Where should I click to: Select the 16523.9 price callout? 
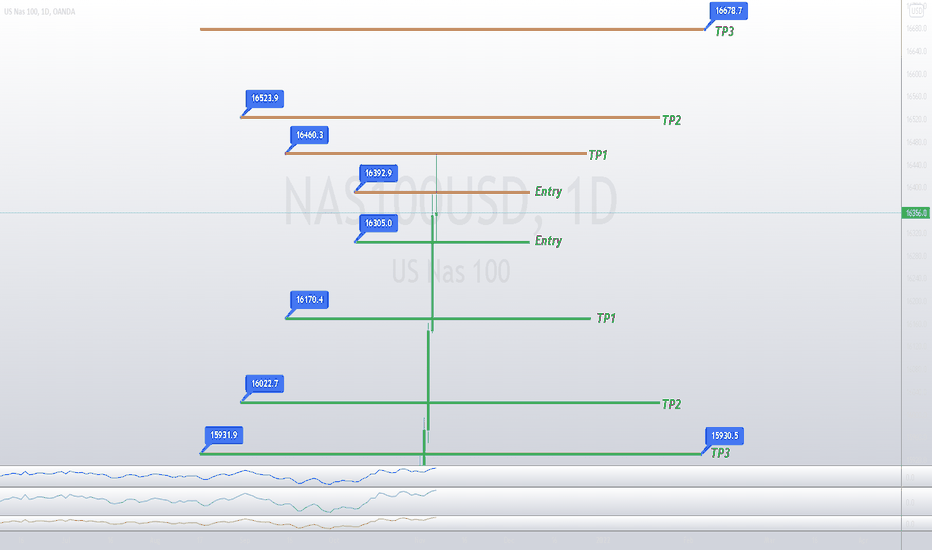coord(265,99)
